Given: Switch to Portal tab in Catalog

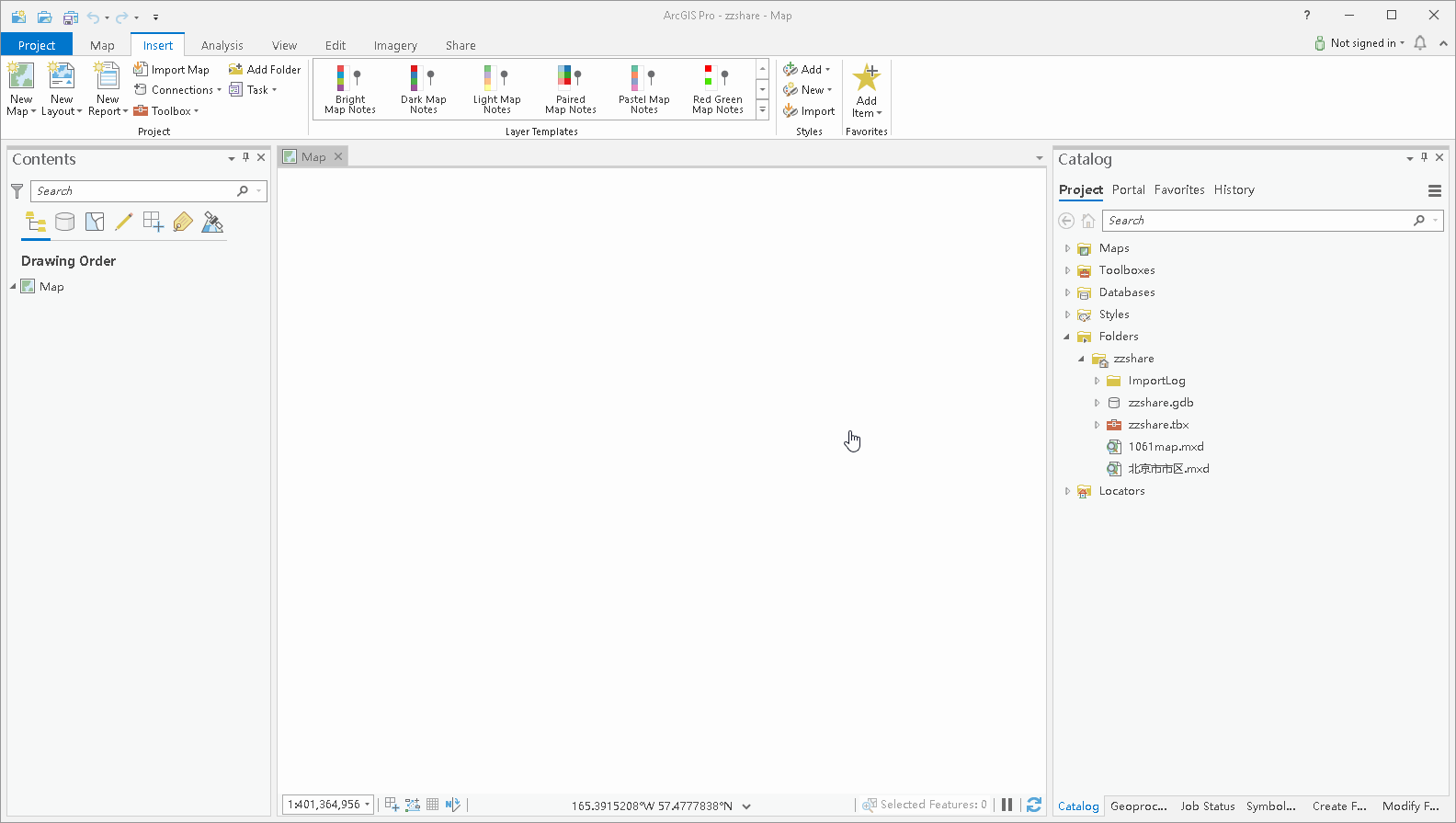Looking at the screenshot, I should [x=1129, y=189].
